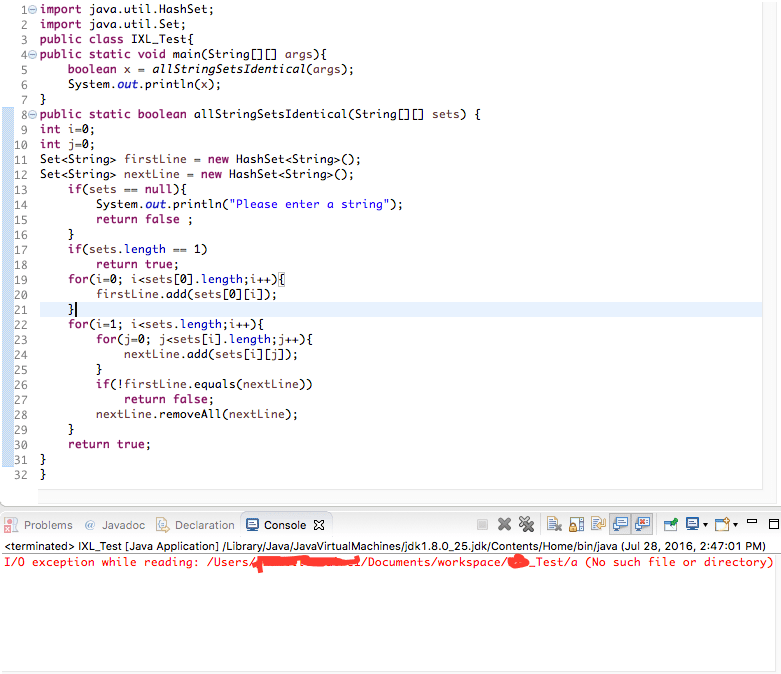
Task: Collapse the imports fold on line 1
Action: 32,9
